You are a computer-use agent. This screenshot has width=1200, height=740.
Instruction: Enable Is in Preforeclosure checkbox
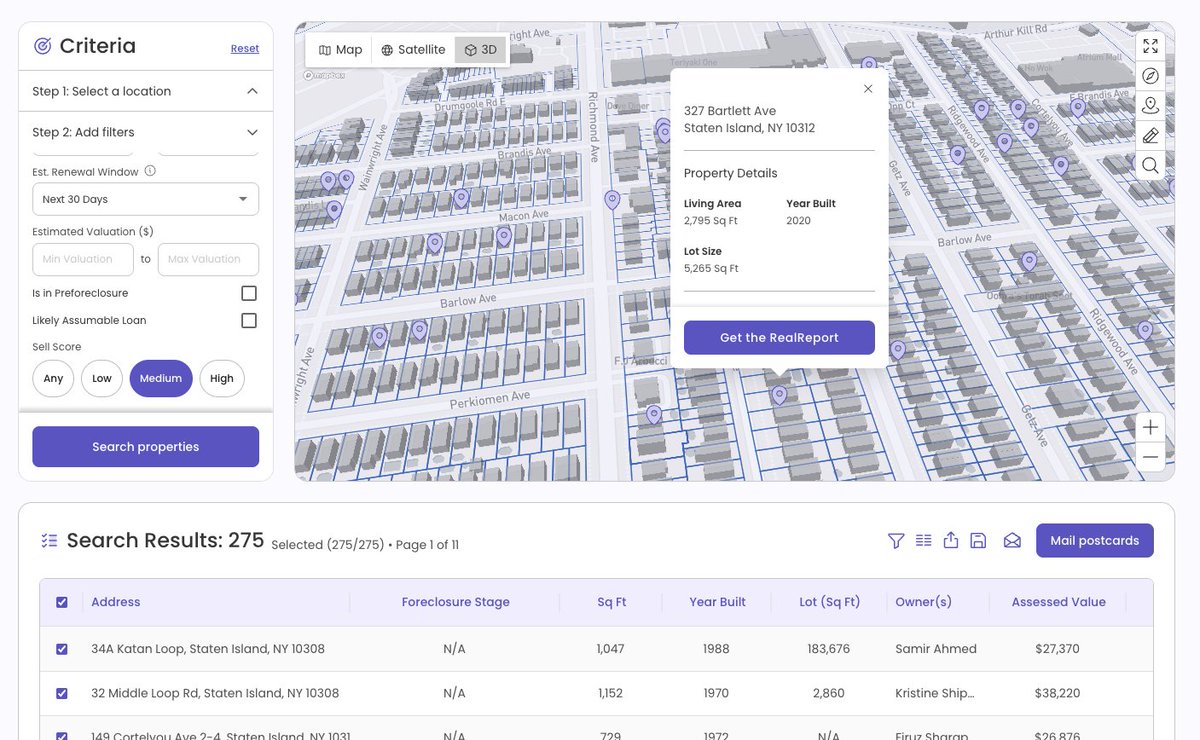[249, 293]
